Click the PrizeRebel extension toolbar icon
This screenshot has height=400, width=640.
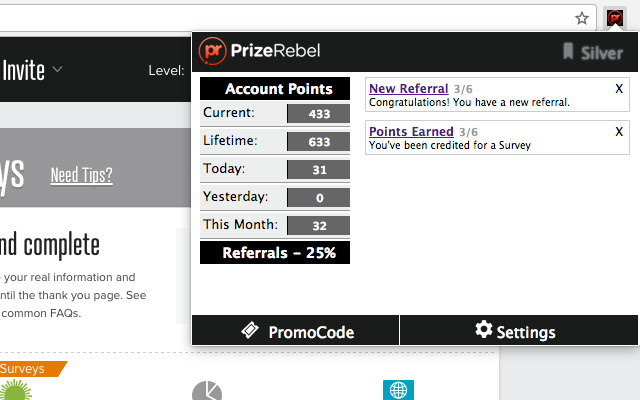tap(615, 17)
